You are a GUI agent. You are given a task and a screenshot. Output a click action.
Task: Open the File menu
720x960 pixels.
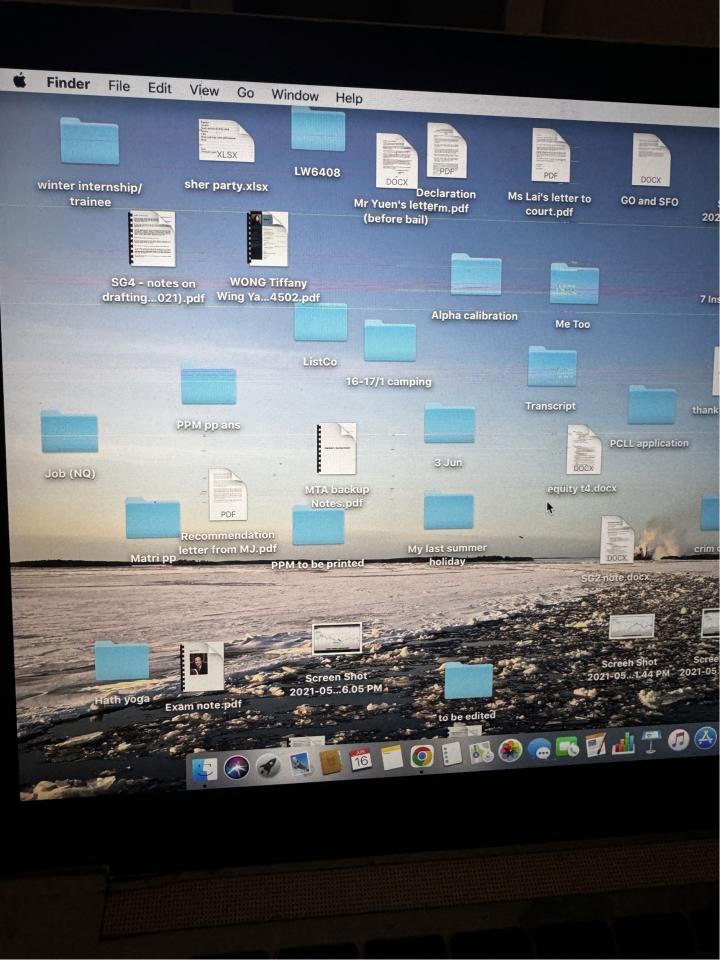[119, 86]
